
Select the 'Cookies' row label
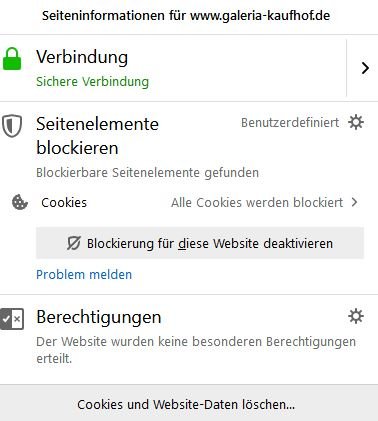(x=64, y=202)
